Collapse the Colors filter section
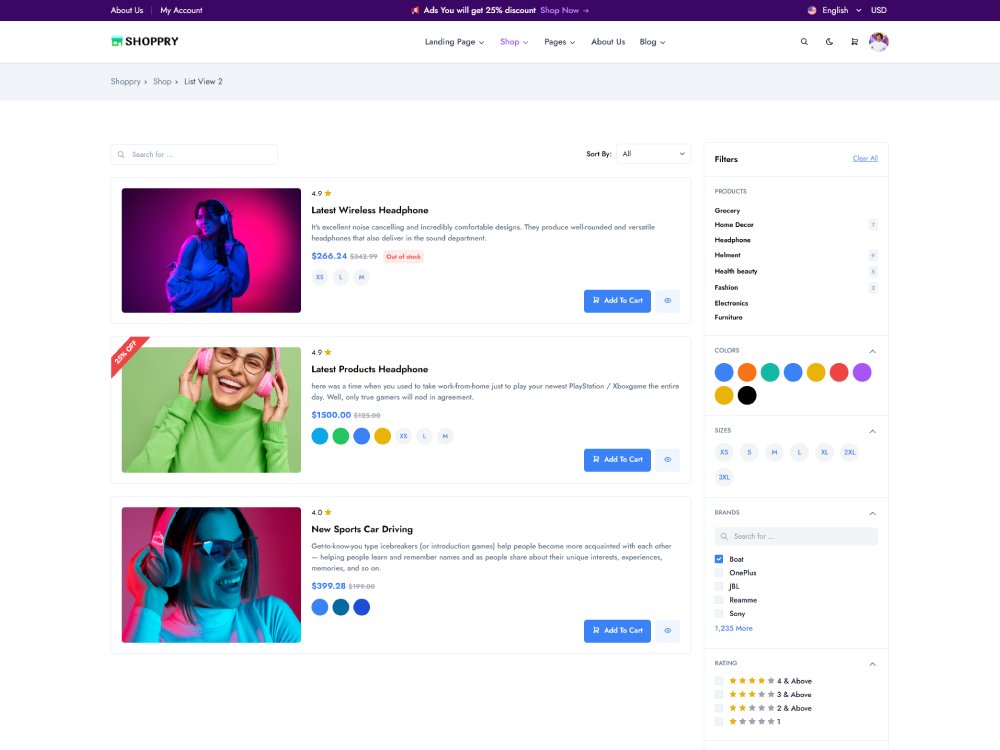The height and width of the screenshot is (750, 1000). [x=872, y=351]
